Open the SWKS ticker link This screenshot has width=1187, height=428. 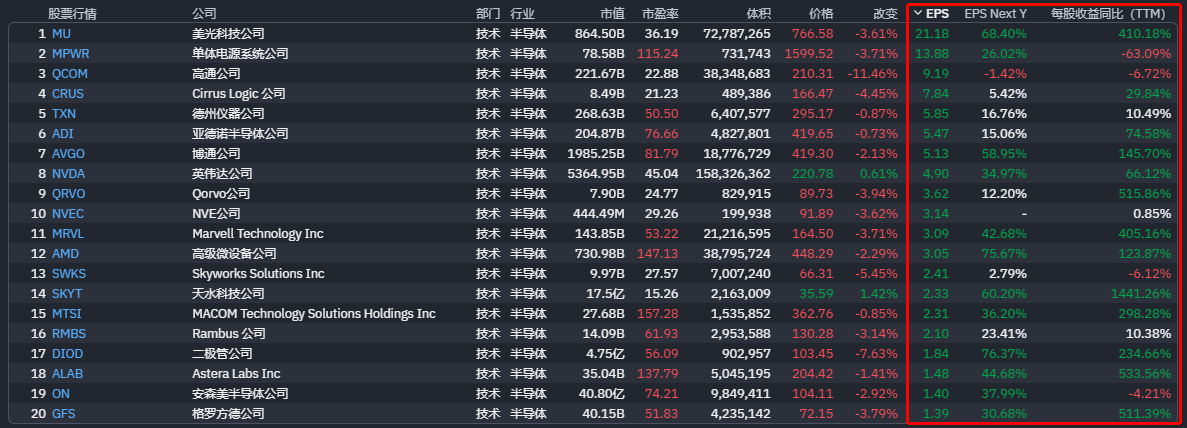coord(70,273)
